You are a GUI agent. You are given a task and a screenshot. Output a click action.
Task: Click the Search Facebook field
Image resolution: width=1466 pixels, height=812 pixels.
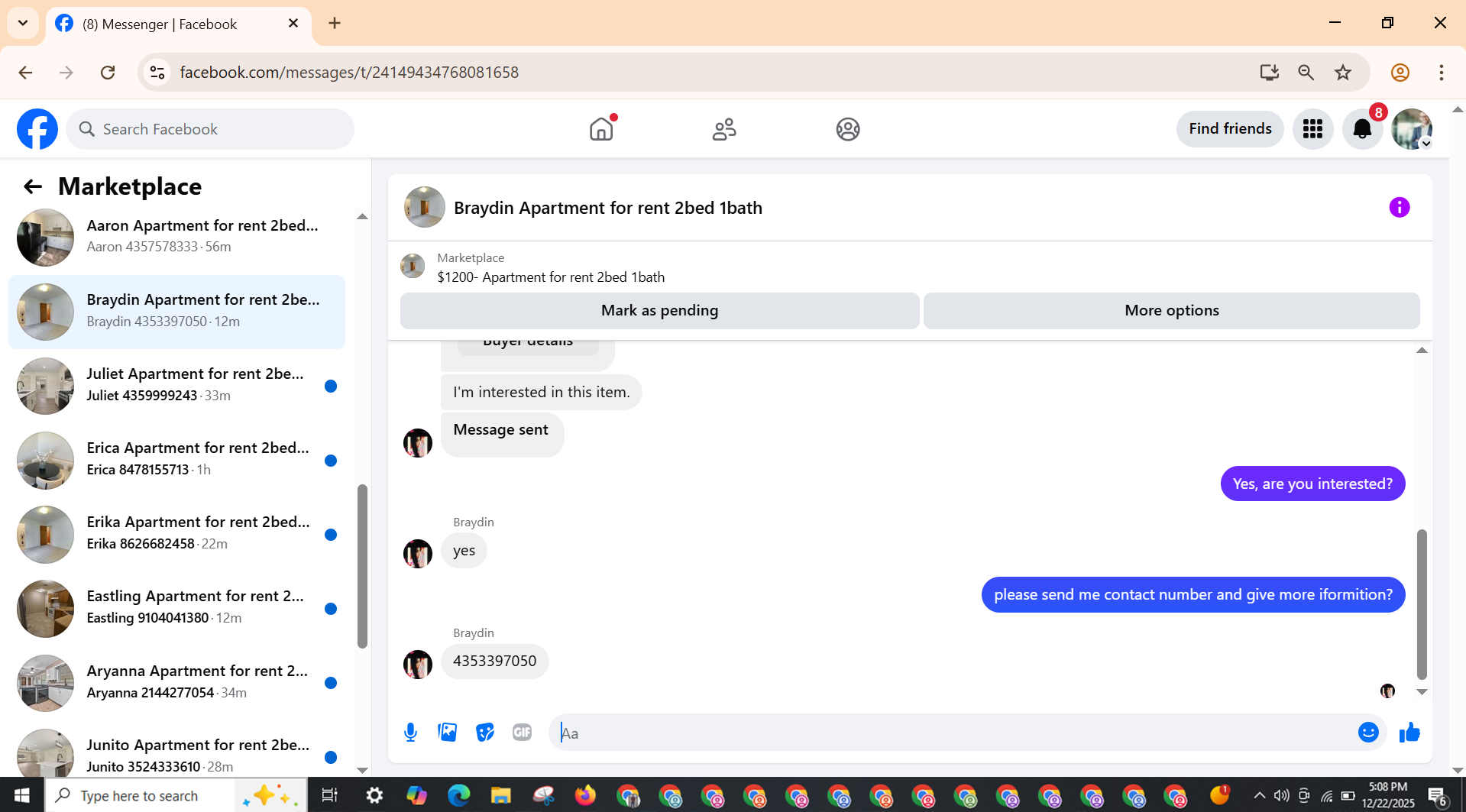[210, 129]
